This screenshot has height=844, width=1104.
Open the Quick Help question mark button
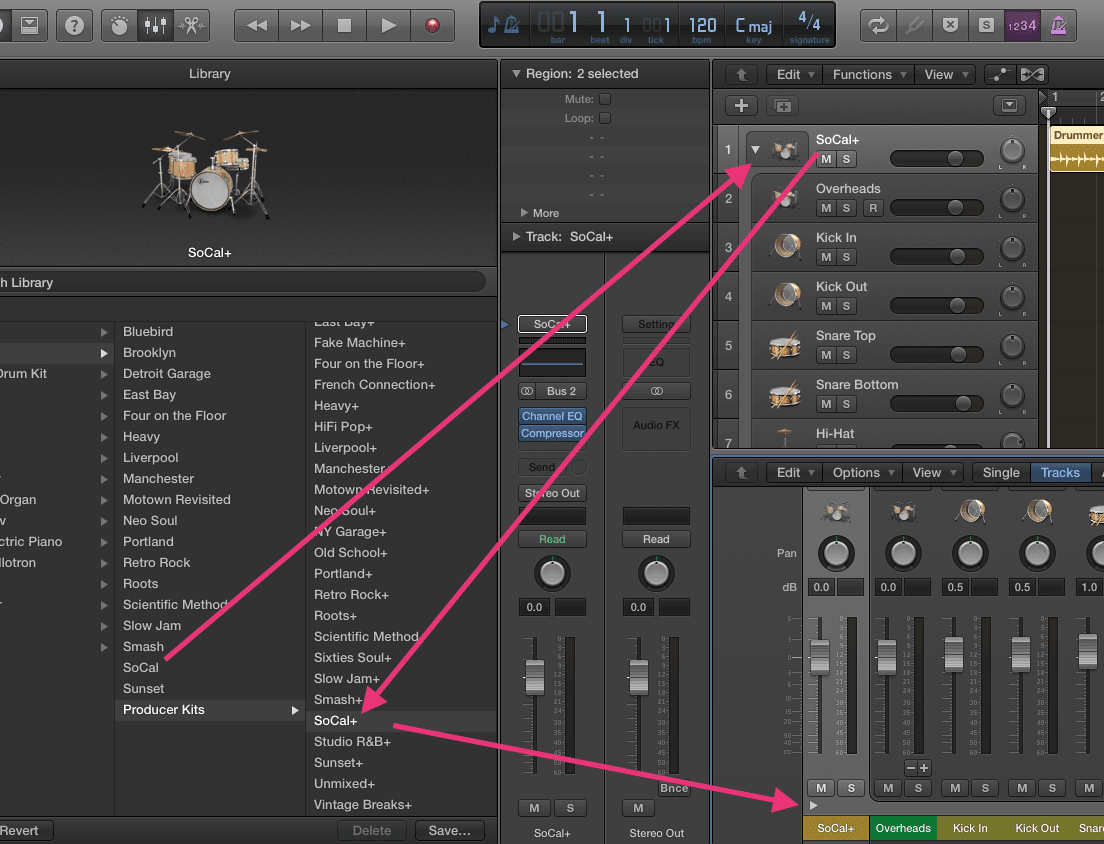[x=74, y=26]
